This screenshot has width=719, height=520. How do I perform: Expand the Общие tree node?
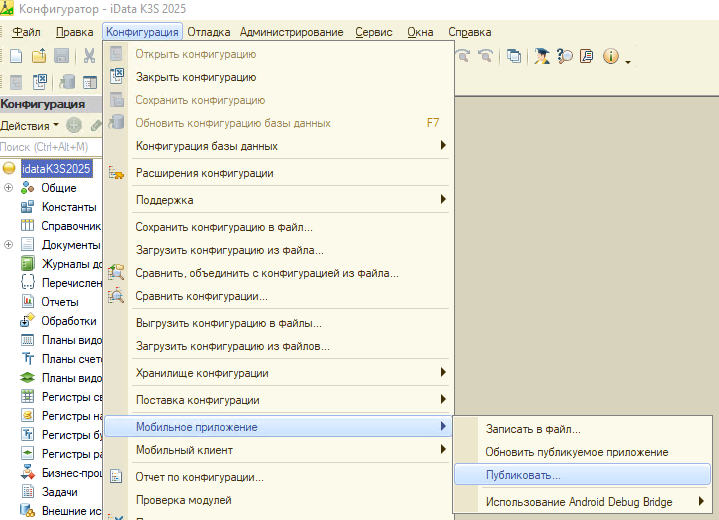(8, 188)
